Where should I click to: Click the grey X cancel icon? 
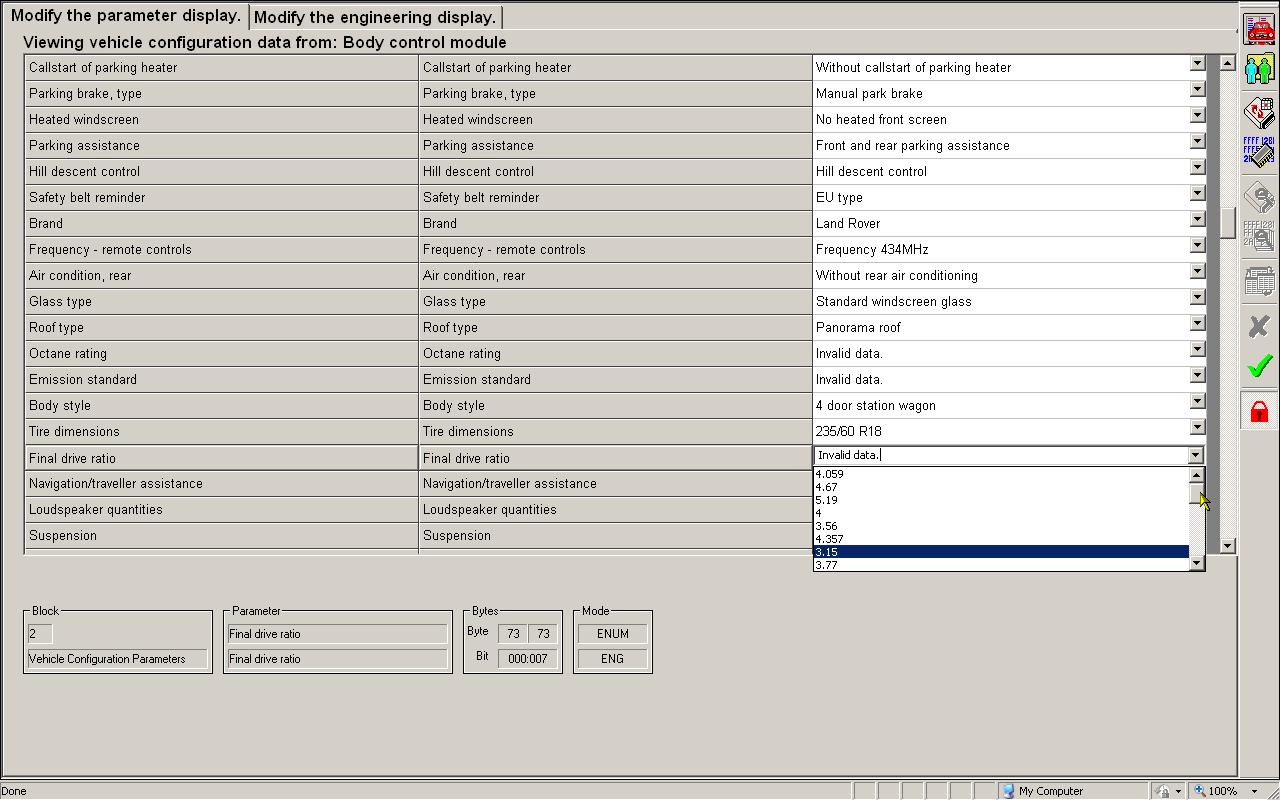tap(1259, 325)
